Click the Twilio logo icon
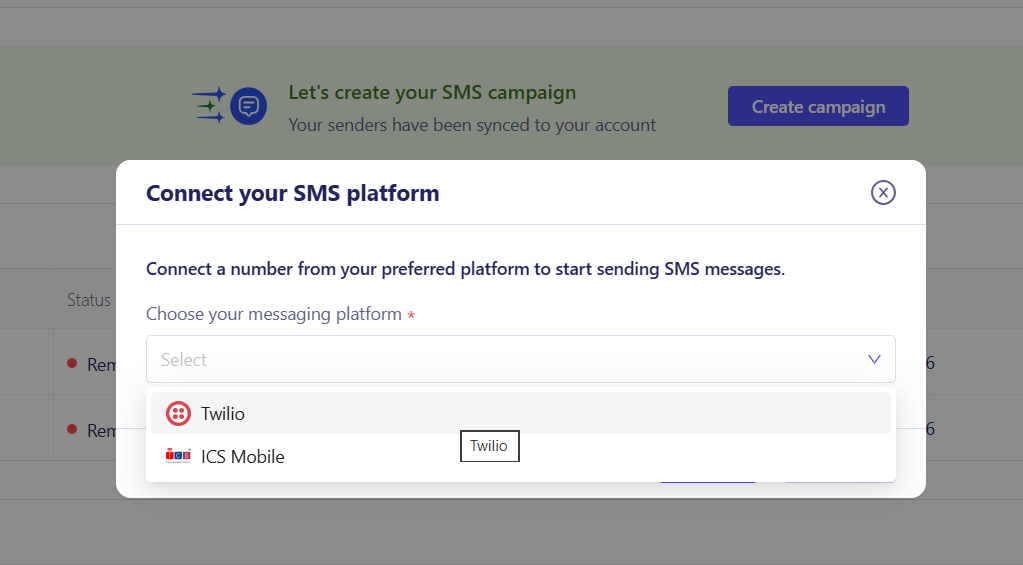 pyautogui.click(x=178, y=414)
